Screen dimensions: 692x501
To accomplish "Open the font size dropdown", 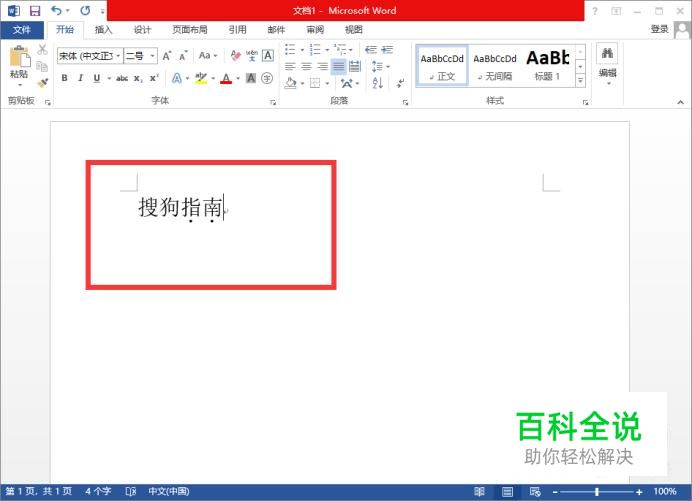I will pos(152,56).
